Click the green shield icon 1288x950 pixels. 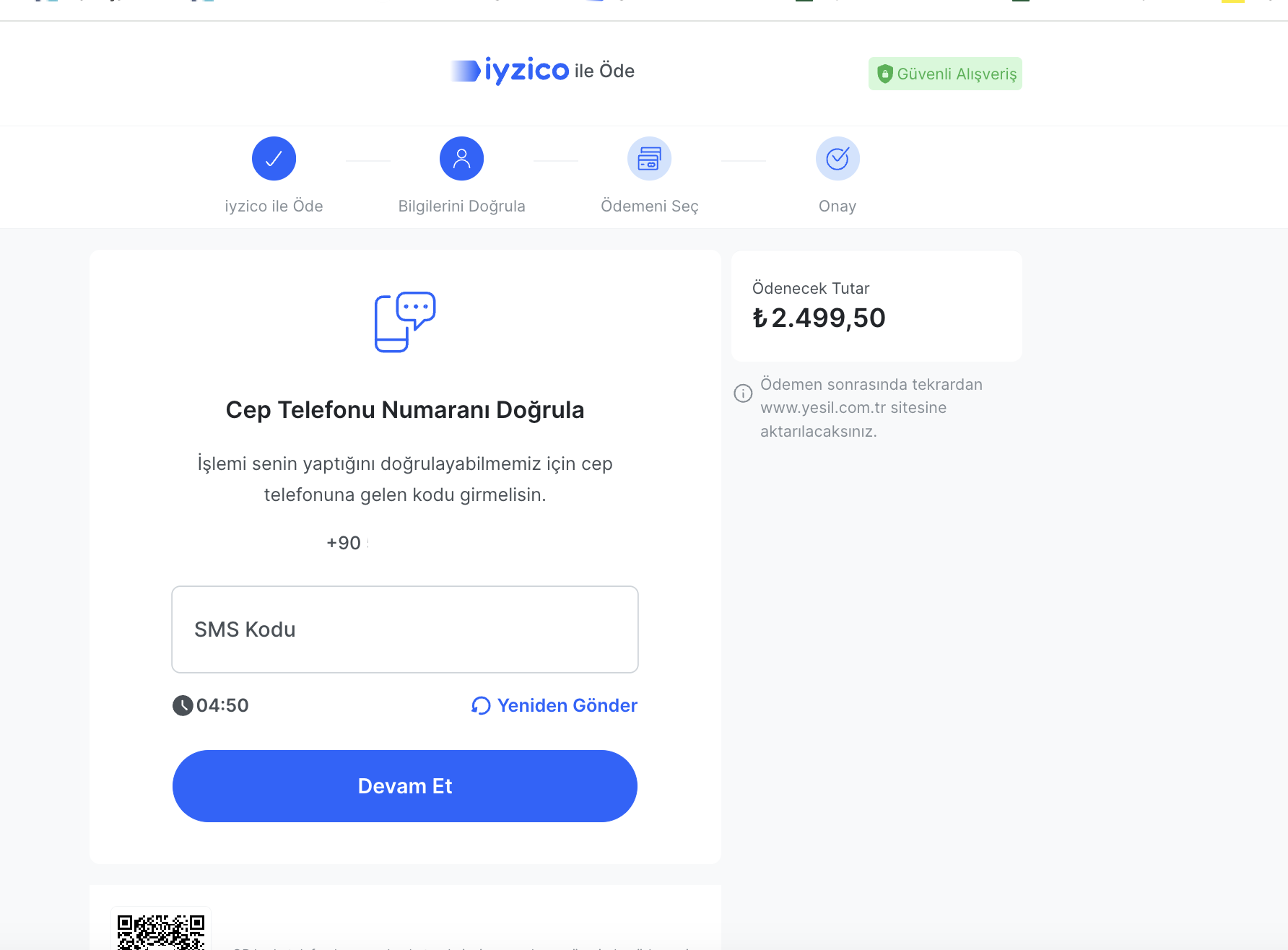coord(884,74)
